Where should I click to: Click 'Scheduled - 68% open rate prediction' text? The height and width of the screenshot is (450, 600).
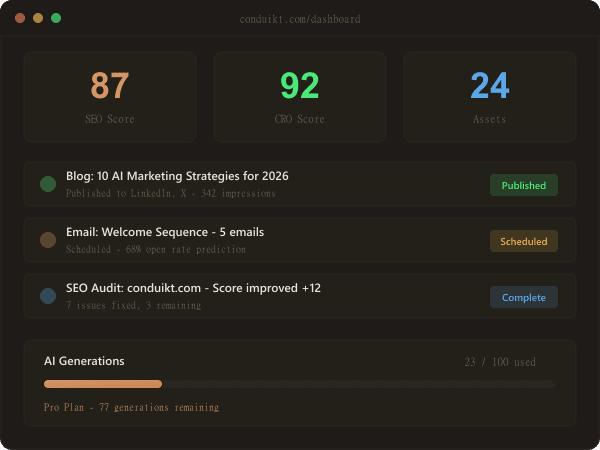pyautogui.click(x=156, y=249)
